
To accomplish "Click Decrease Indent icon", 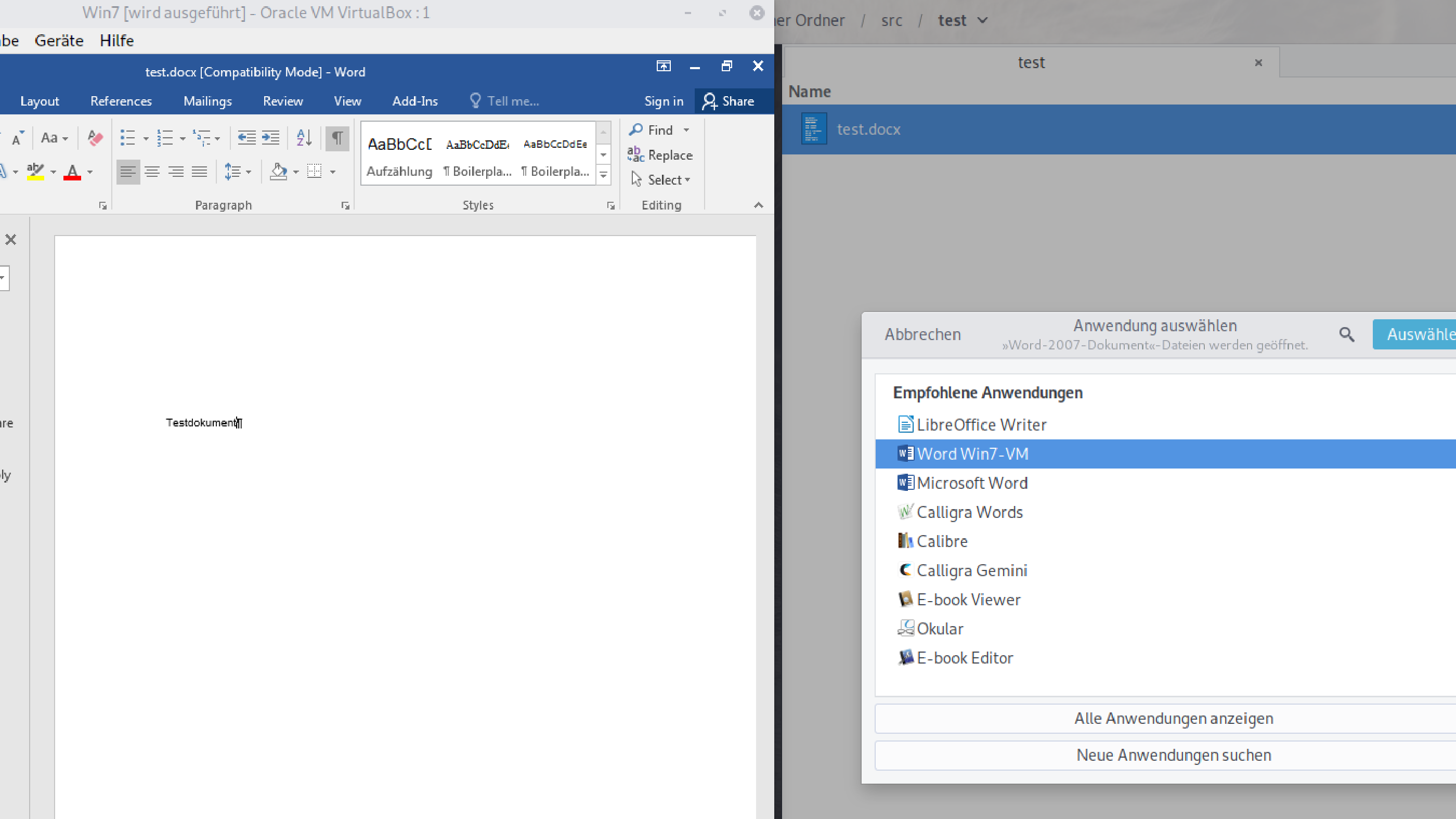I will coord(246,138).
